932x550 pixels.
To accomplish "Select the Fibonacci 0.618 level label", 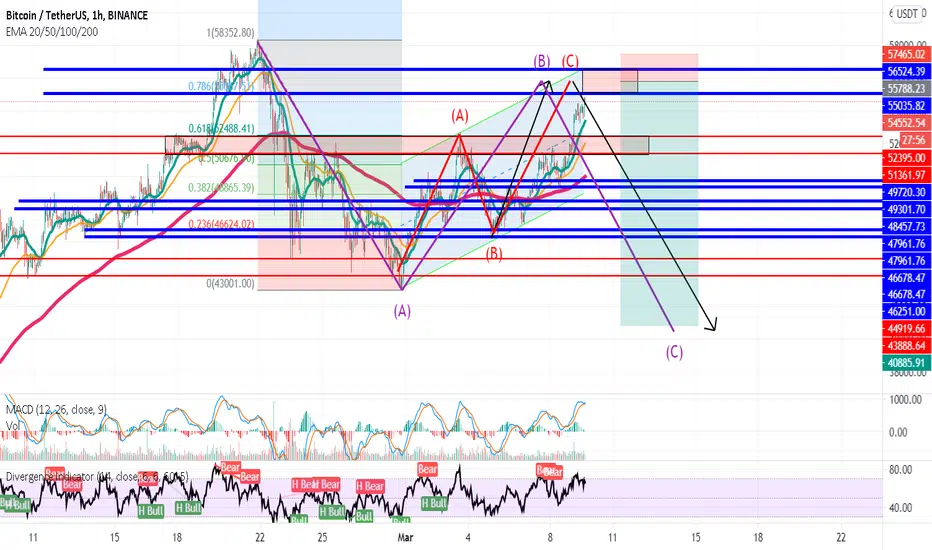I will (x=221, y=128).
